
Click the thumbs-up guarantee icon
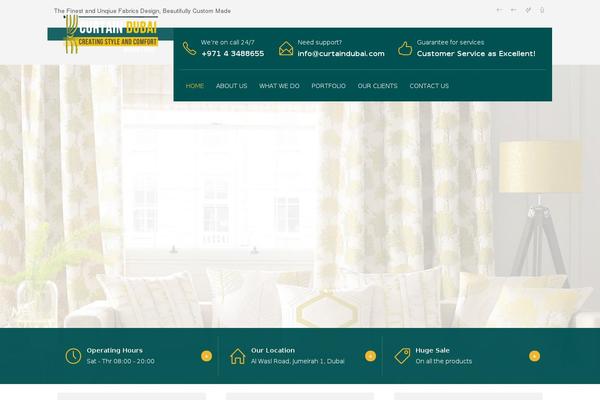click(405, 49)
